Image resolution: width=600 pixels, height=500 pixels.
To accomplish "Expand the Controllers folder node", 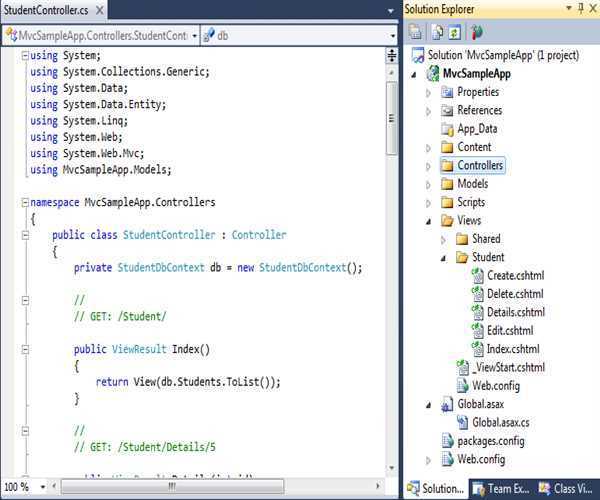I will click(x=429, y=166).
